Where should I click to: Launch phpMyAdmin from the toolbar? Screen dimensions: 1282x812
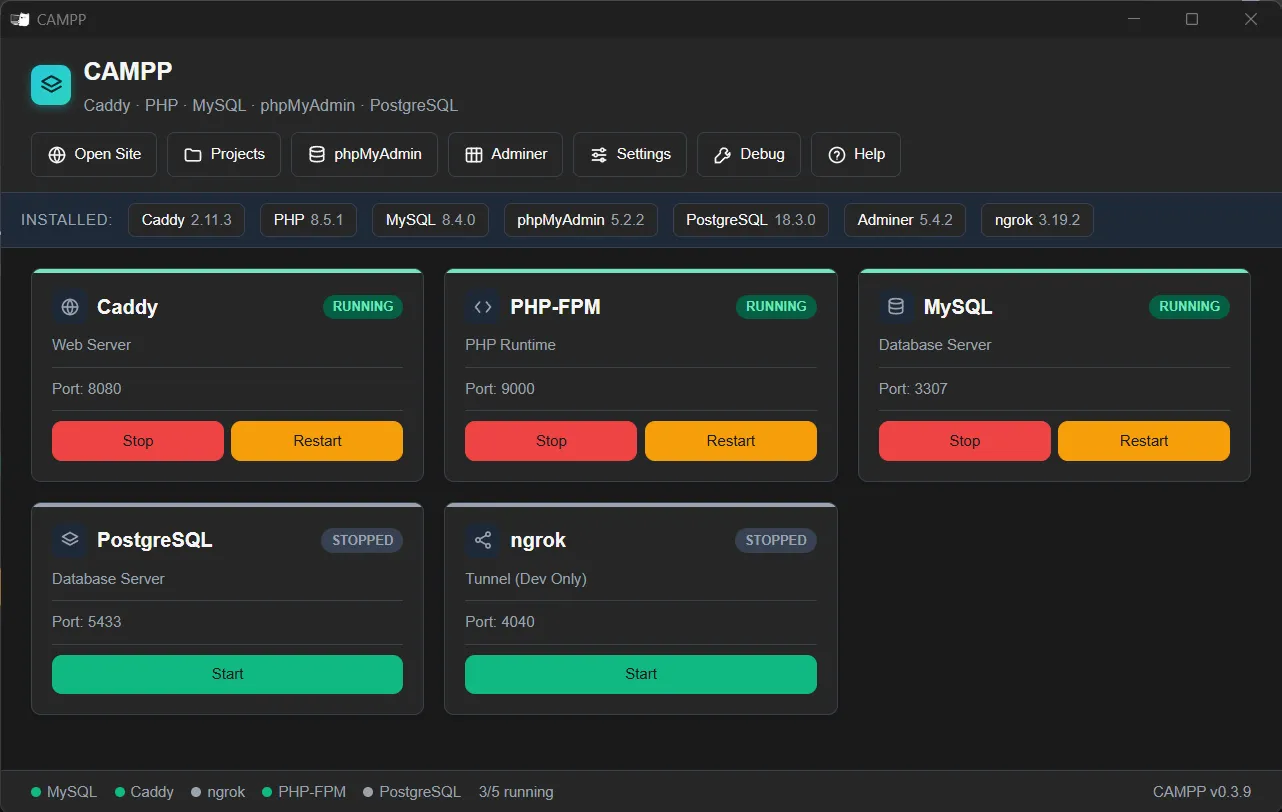pos(364,154)
